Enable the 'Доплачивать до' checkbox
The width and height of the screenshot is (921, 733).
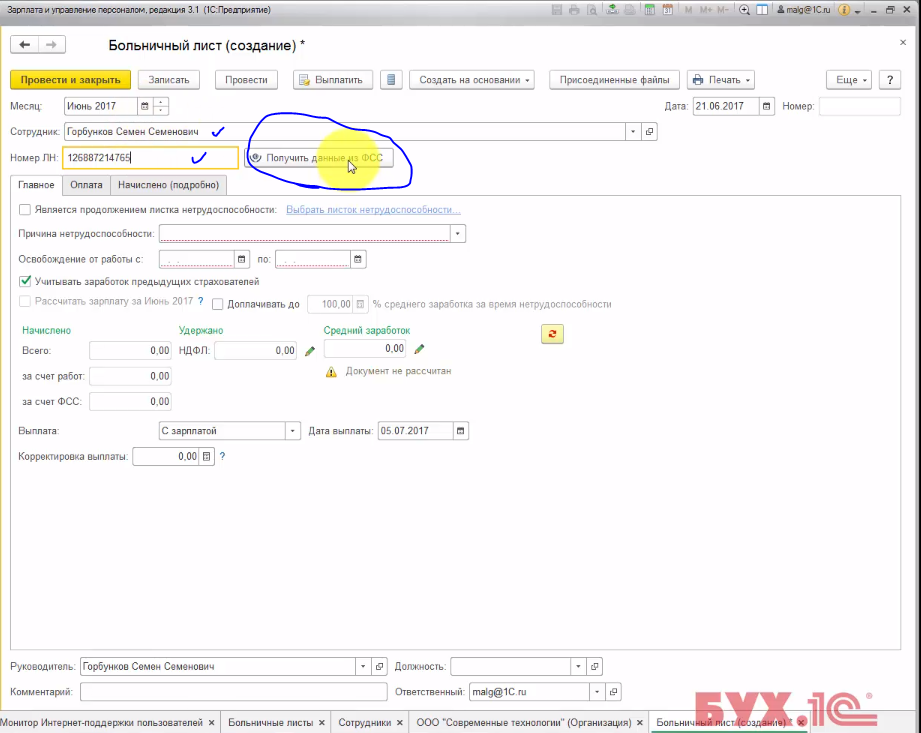coord(217,304)
